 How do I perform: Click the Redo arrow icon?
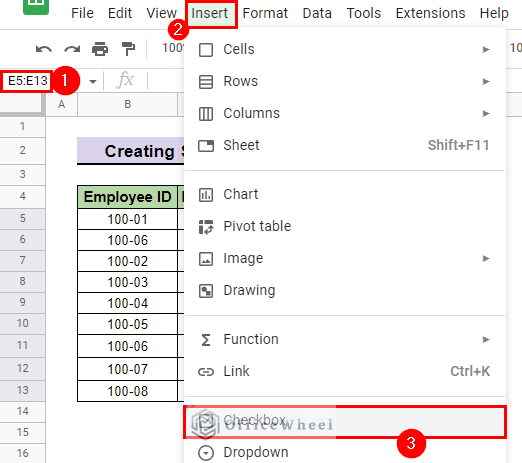[72, 49]
